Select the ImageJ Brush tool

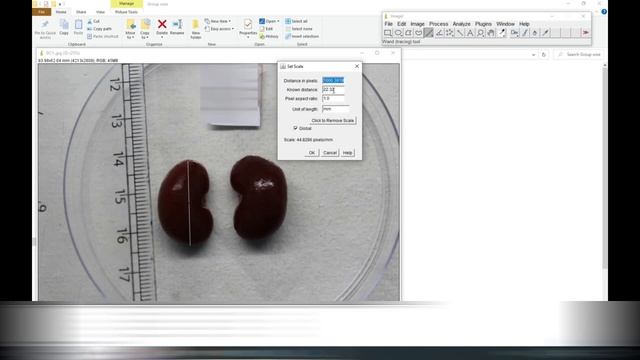click(546, 33)
